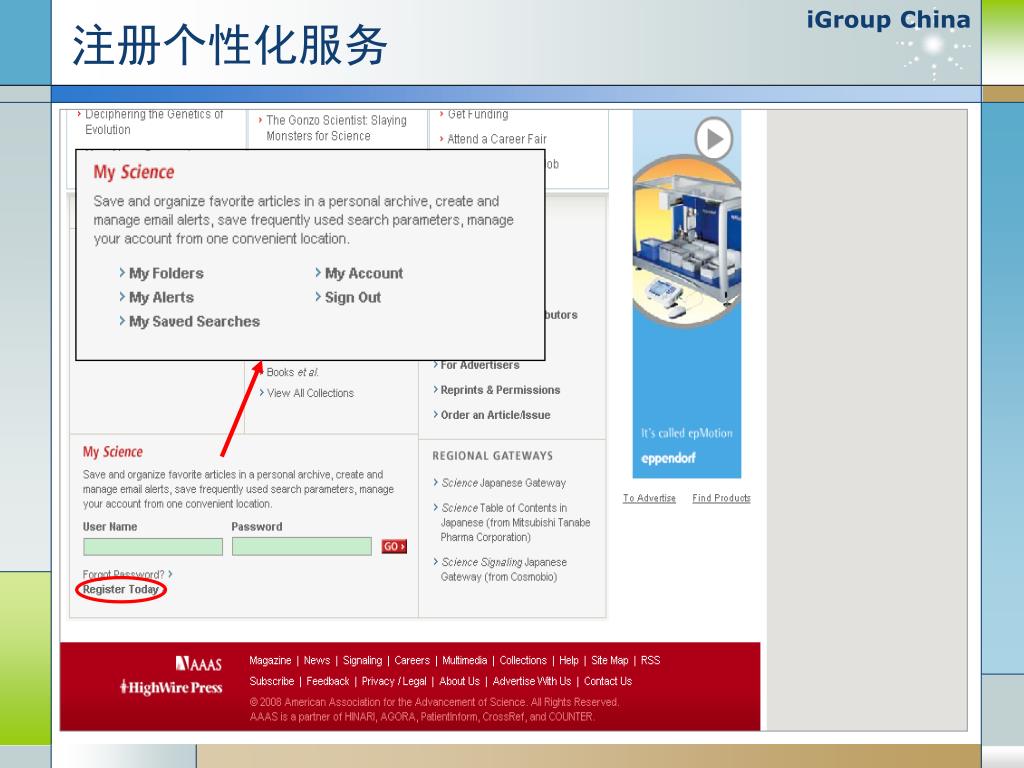1024x768 pixels.
Task: Focus the Password input field
Action: point(302,547)
